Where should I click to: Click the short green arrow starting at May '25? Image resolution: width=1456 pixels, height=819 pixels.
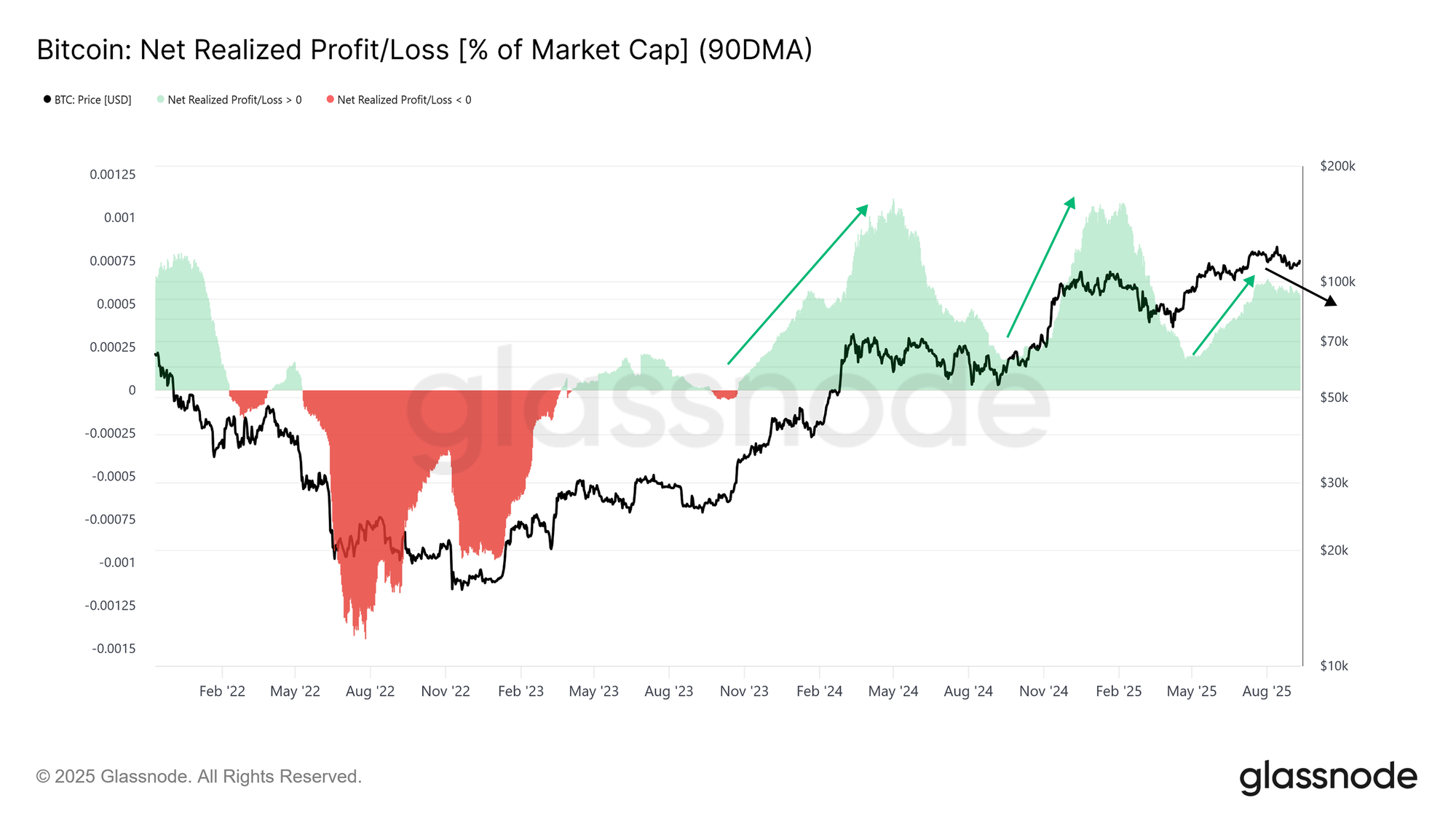click(x=1224, y=315)
